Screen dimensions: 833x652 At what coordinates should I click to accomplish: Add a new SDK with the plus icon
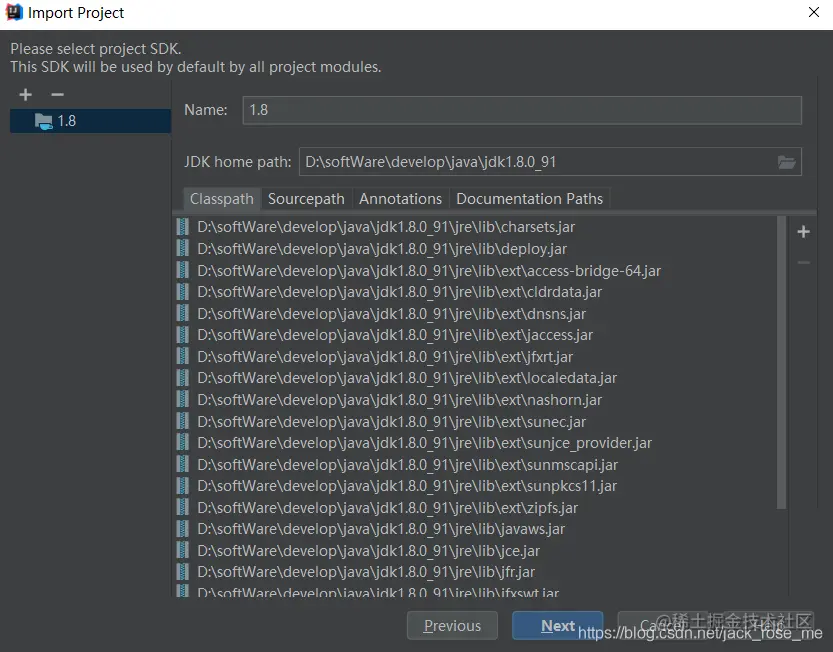[25, 95]
